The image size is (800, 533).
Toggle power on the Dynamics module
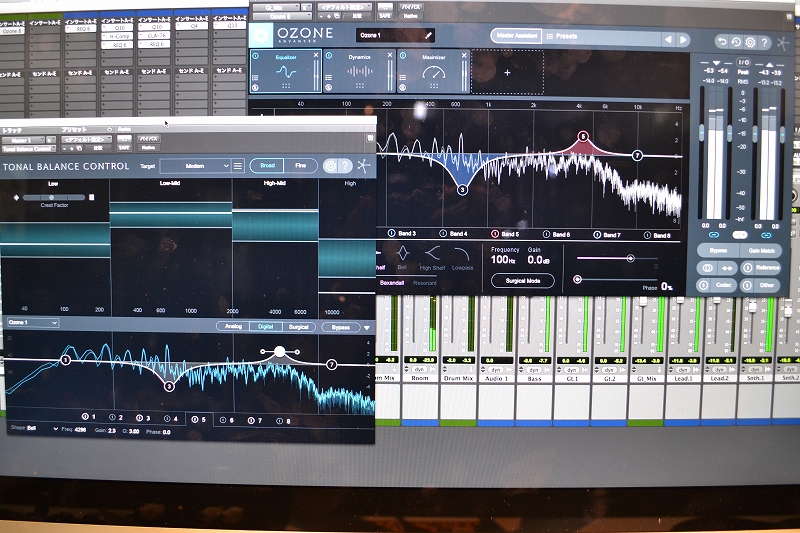[x=329, y=56]
